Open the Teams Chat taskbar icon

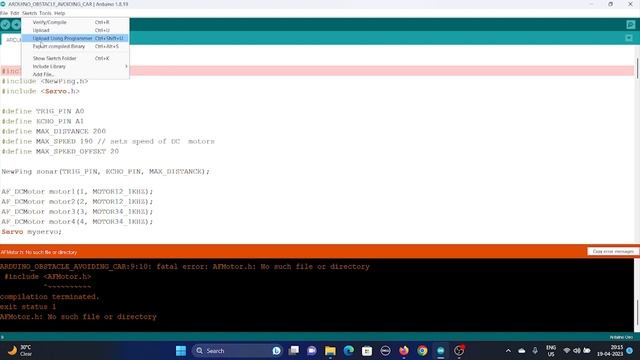[x=312, y=351]
